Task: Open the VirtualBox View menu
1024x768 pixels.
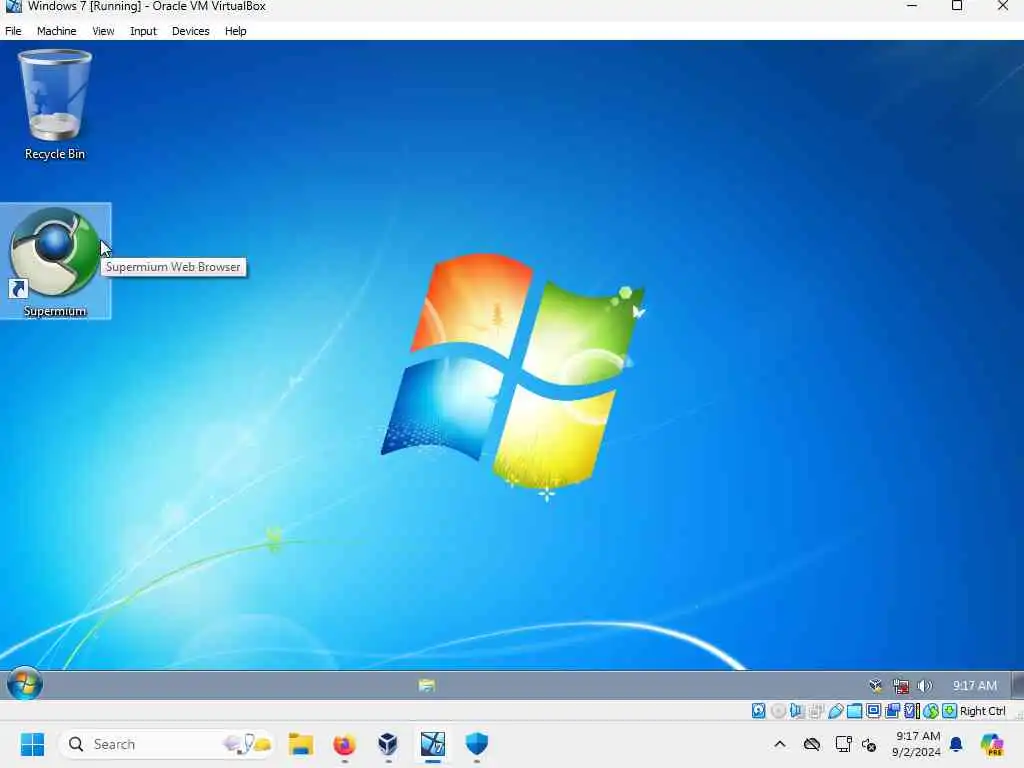Action: [103, 31]
